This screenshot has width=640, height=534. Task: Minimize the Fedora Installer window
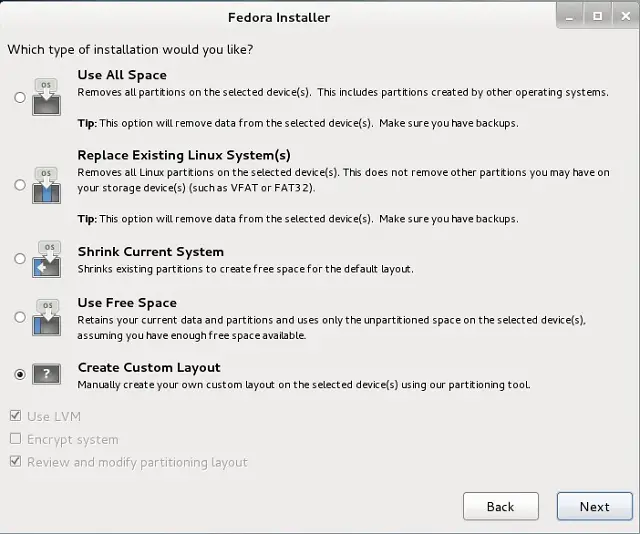[x=570, y=16]
